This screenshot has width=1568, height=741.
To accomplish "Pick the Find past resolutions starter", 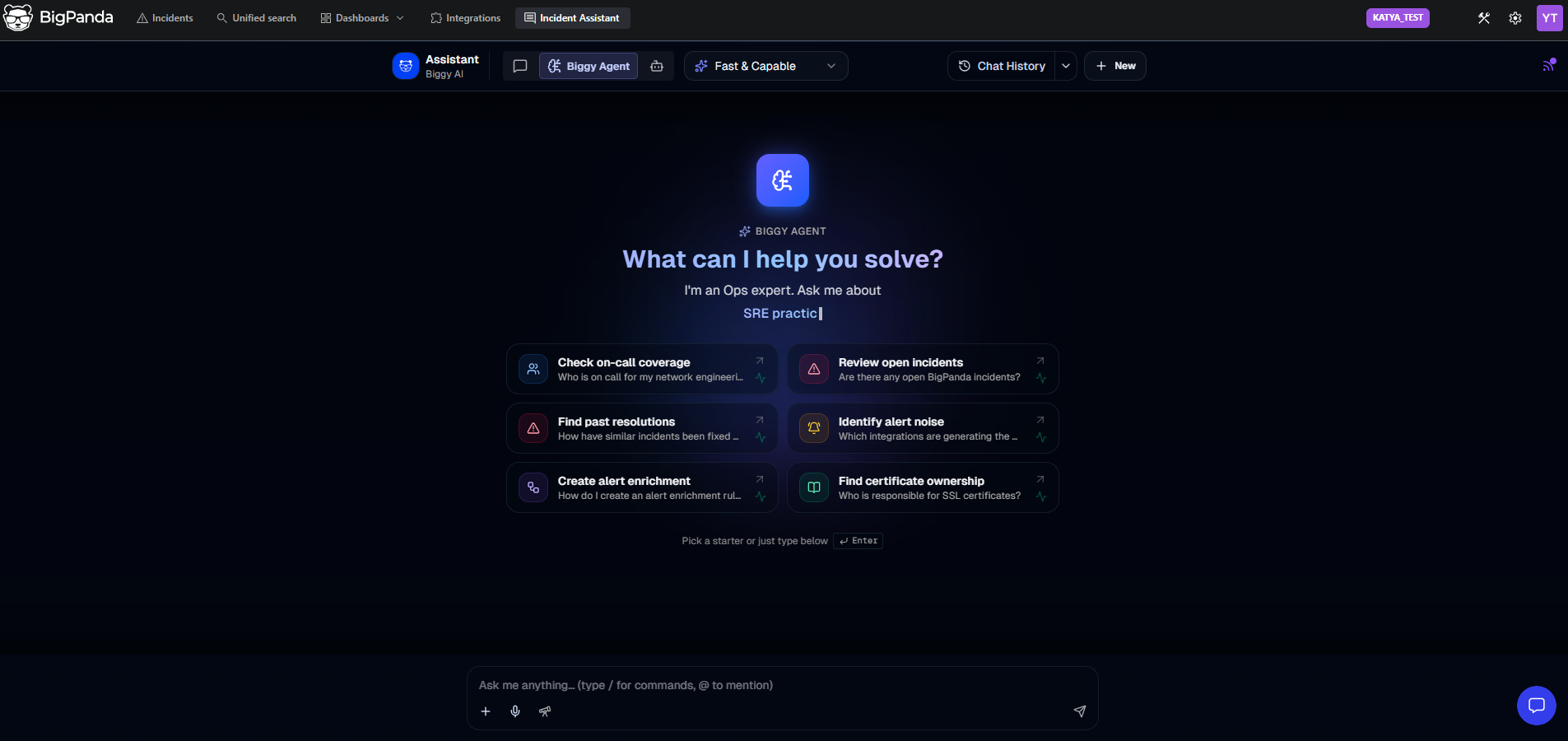I will pyautogui.click(x=642, y=428).
